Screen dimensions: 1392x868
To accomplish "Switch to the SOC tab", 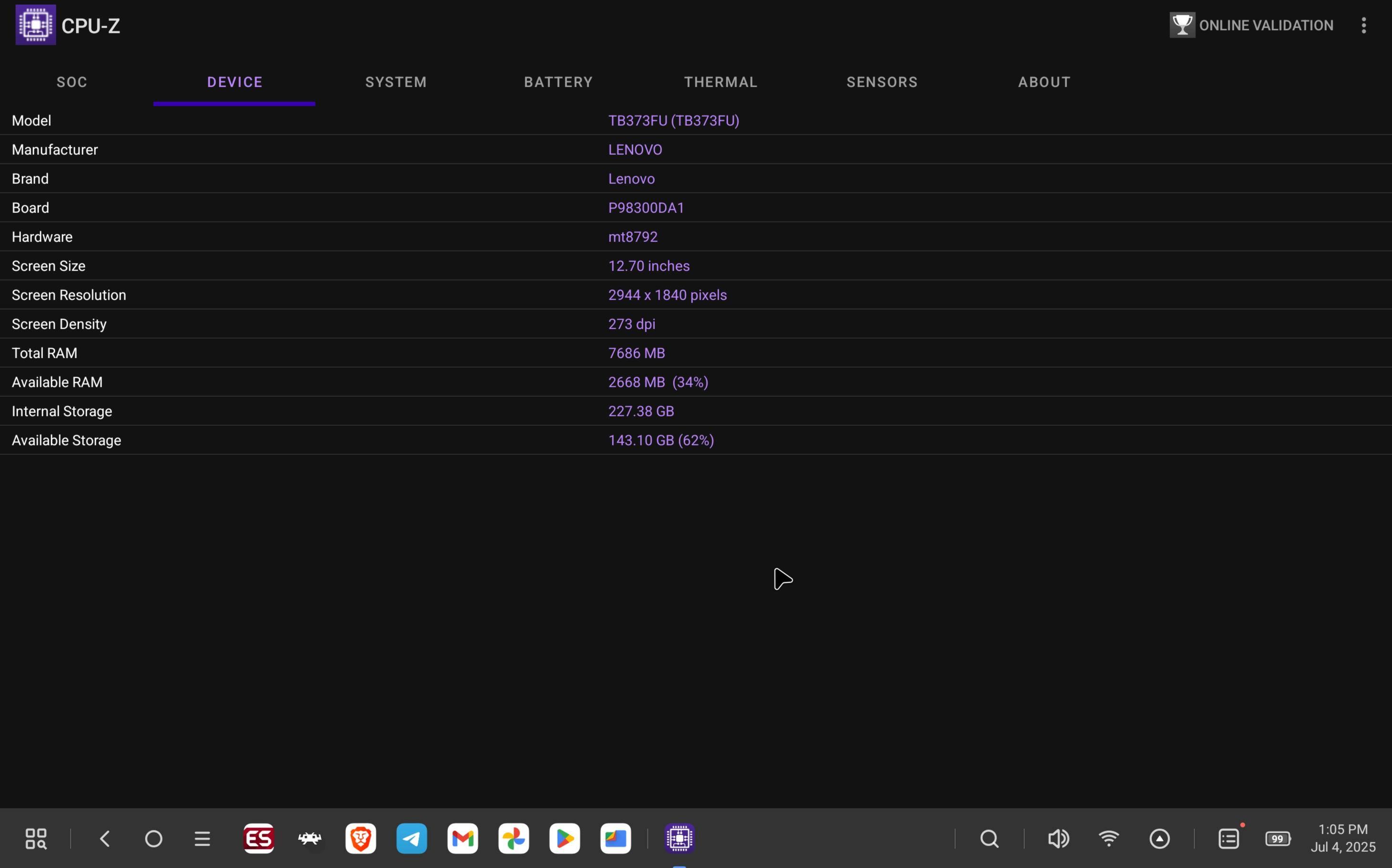I will click(72, 82).
